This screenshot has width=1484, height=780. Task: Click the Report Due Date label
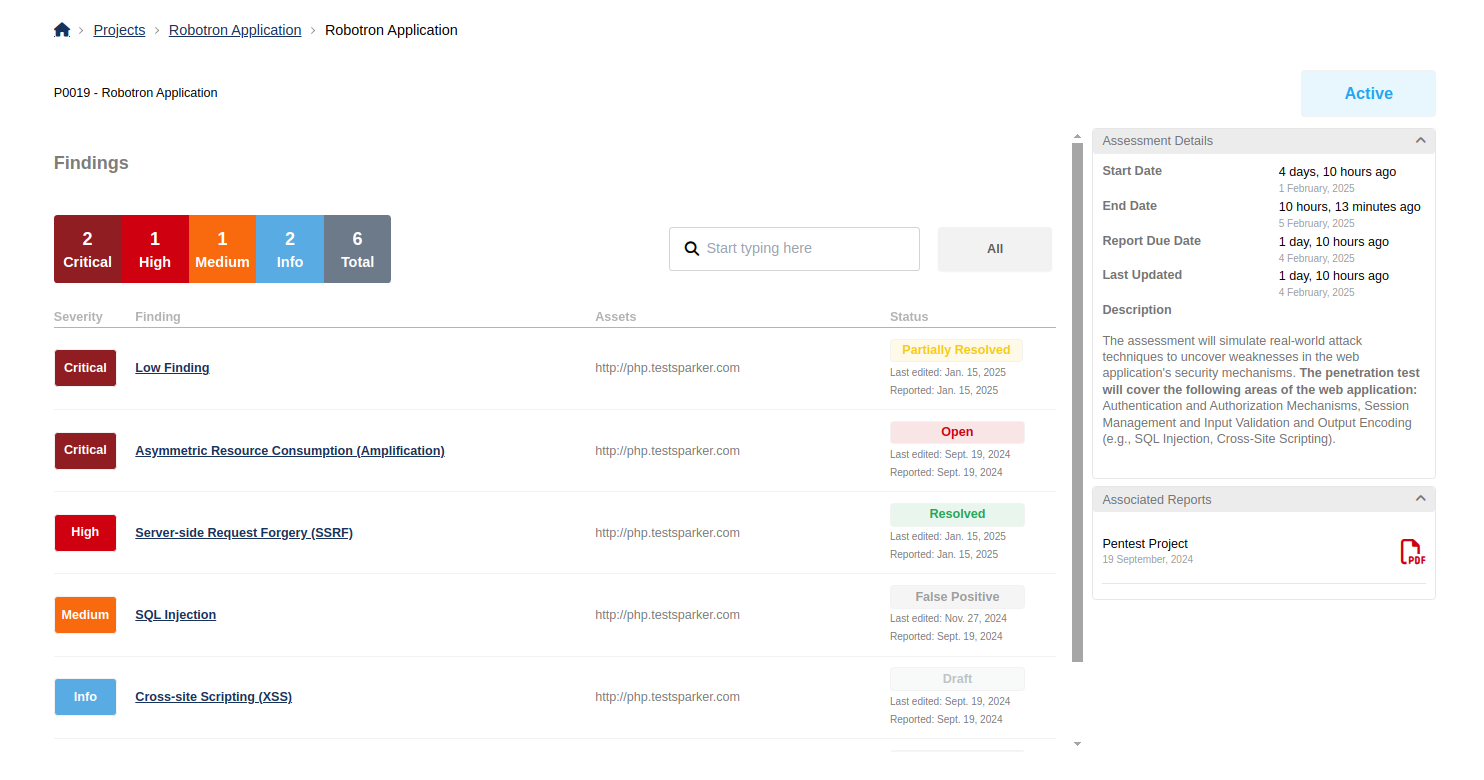coord(1151,241)
